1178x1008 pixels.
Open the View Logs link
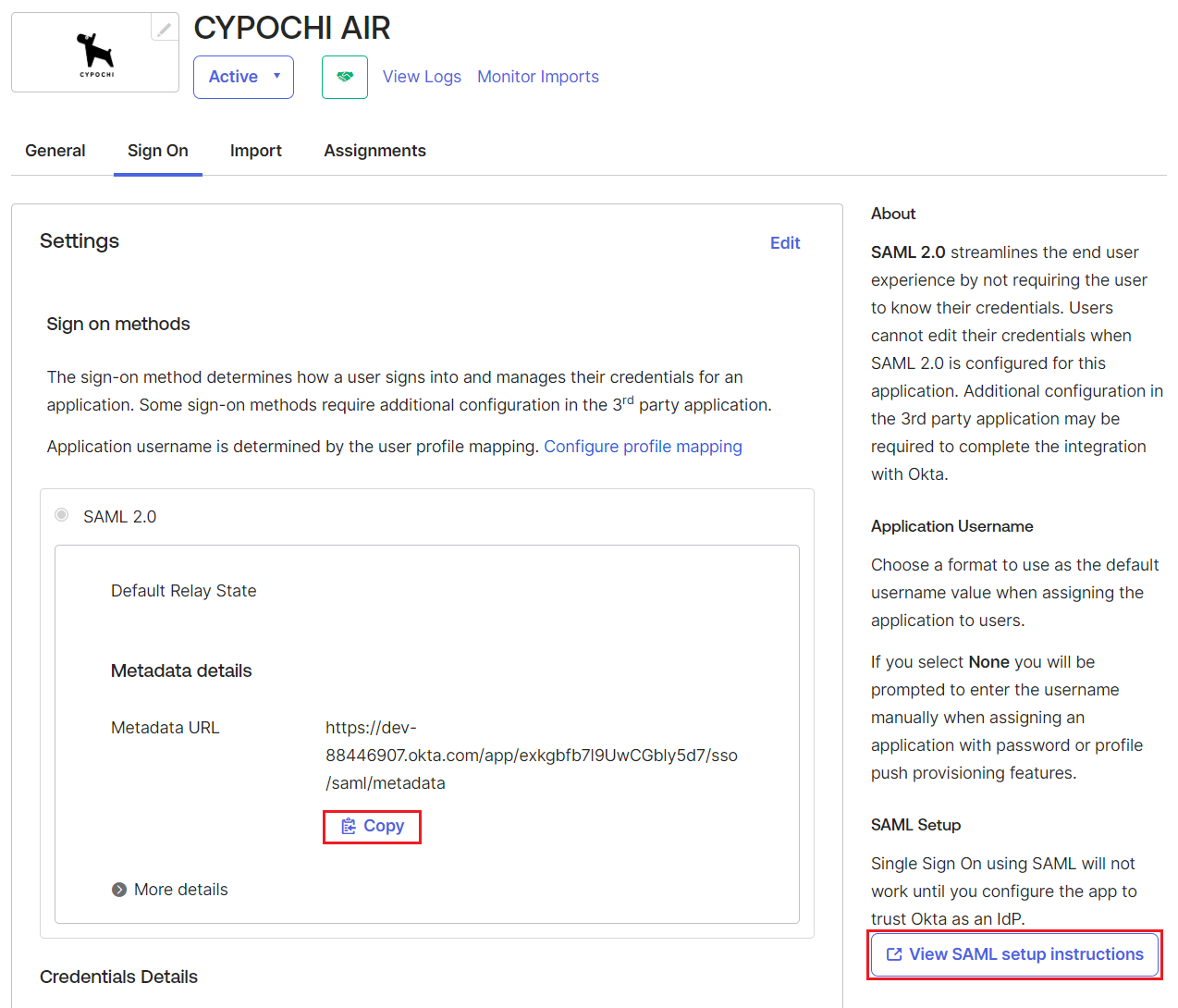pyautogui.click(x=422, y=77)
